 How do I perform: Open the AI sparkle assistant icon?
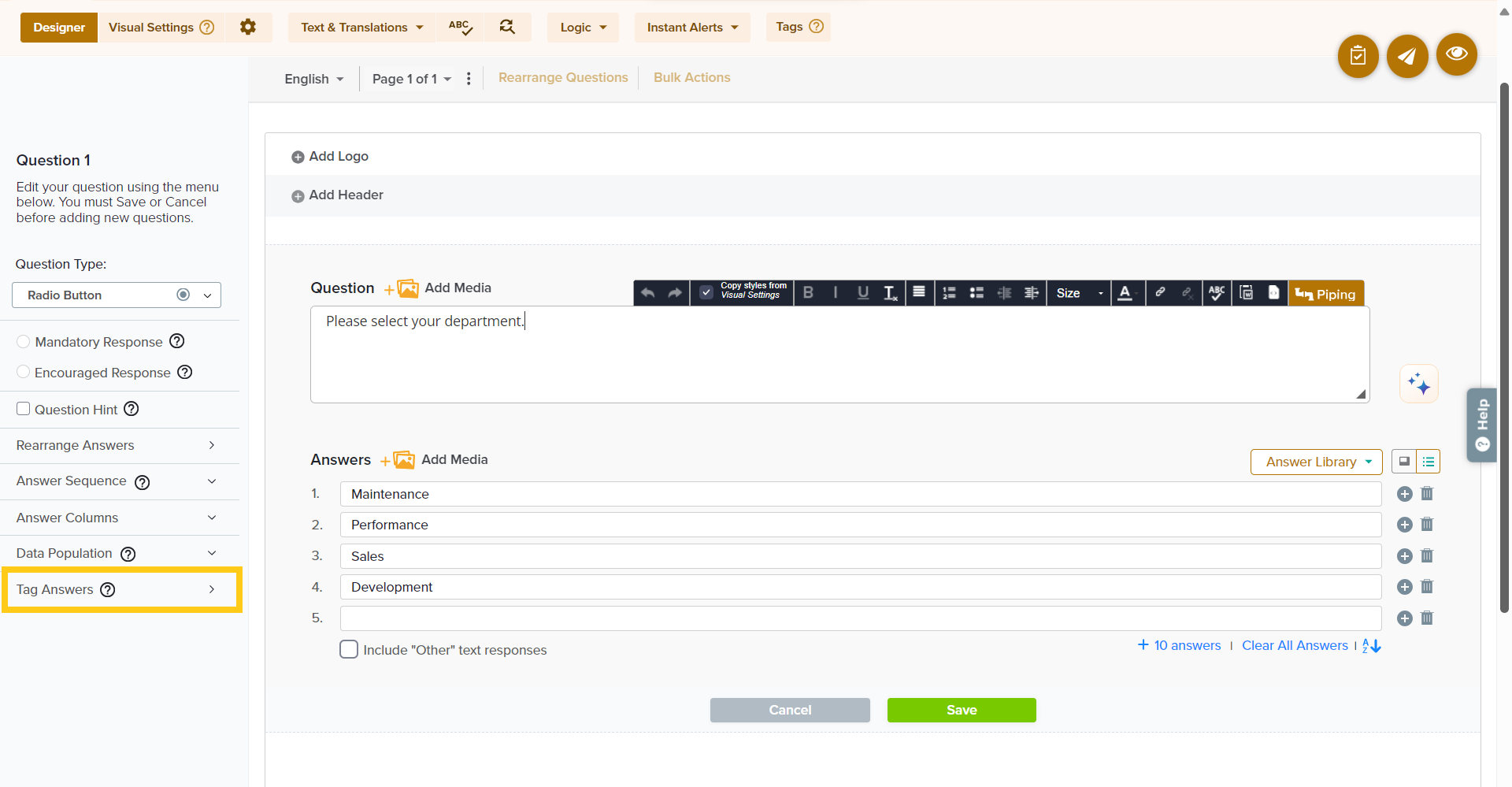(x=1418, y=384)
